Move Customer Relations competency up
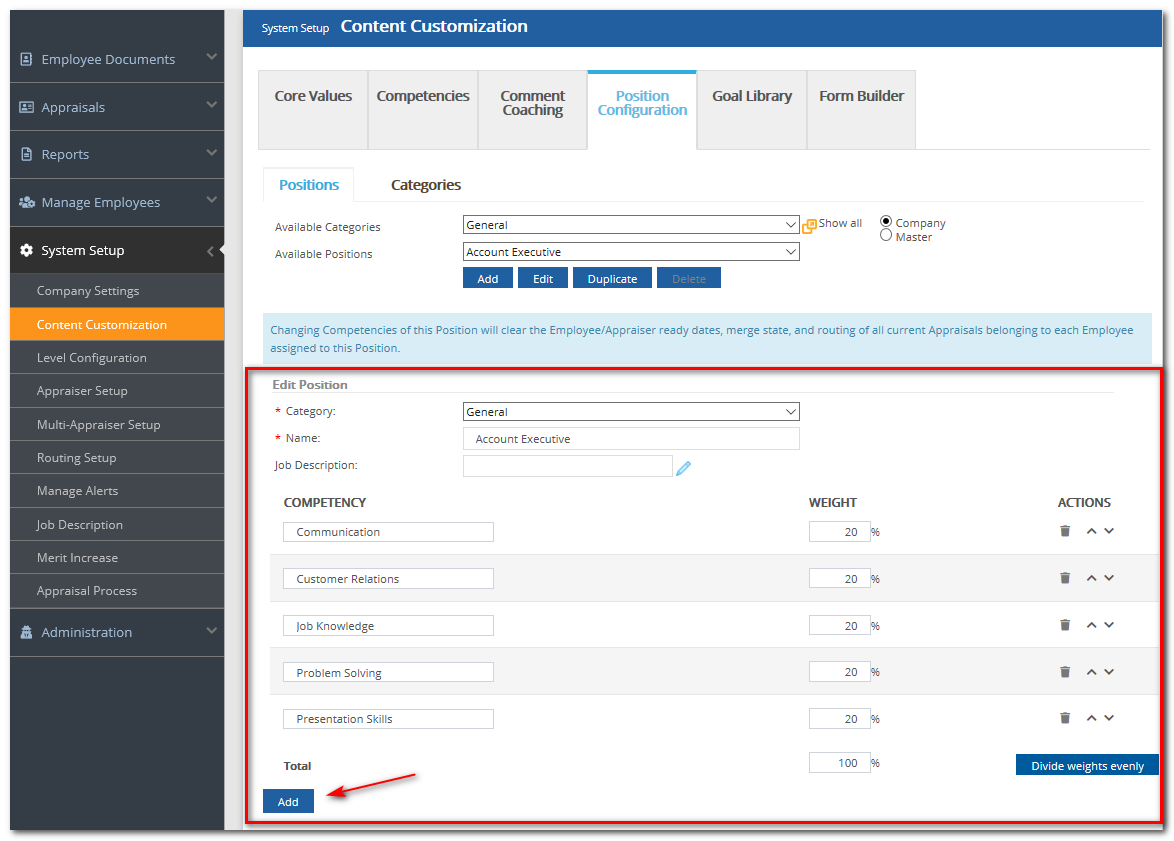Screen dimensions: 1174x841 pos(1091,578)
